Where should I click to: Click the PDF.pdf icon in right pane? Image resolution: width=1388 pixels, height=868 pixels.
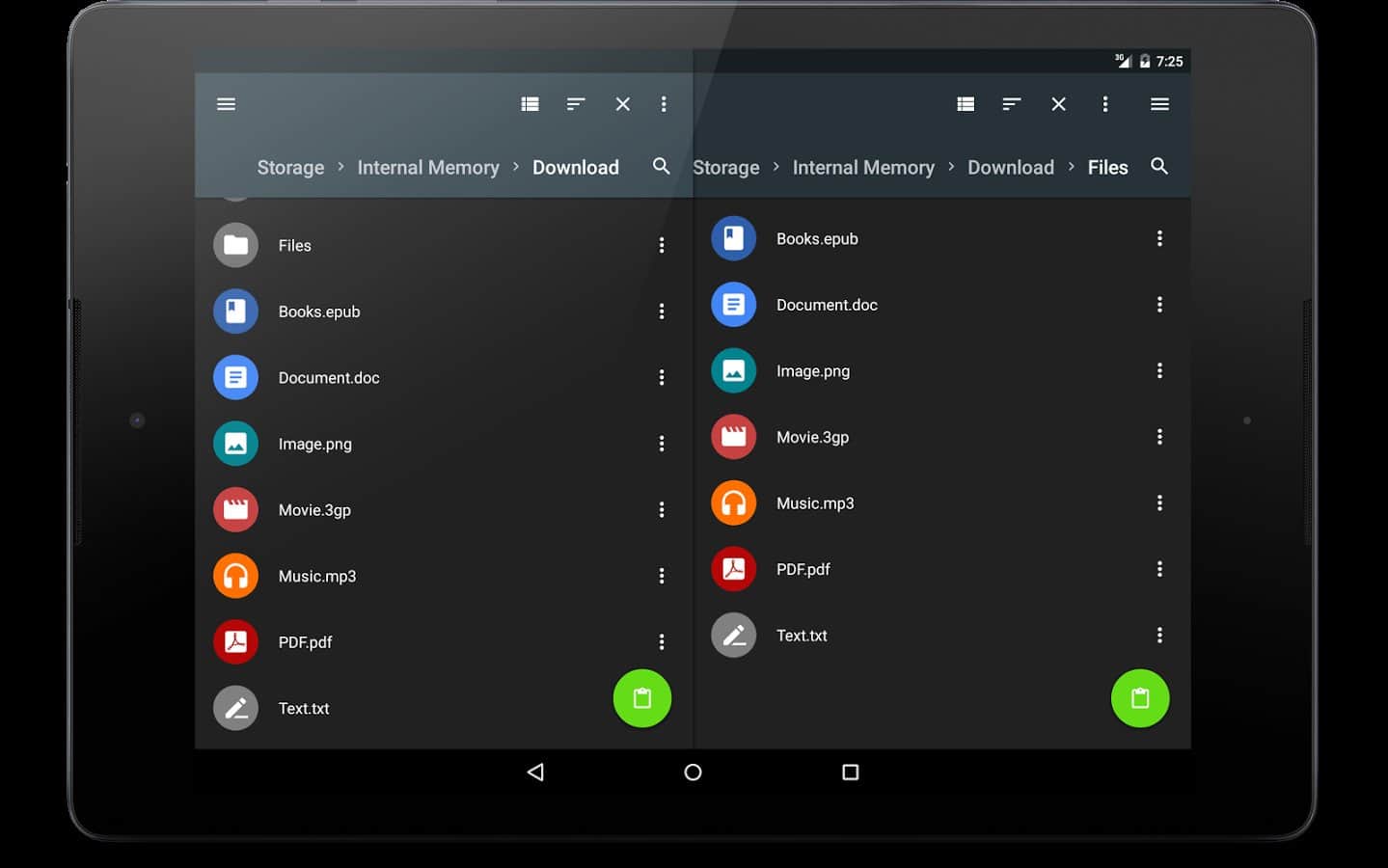[x=734, y=569]
